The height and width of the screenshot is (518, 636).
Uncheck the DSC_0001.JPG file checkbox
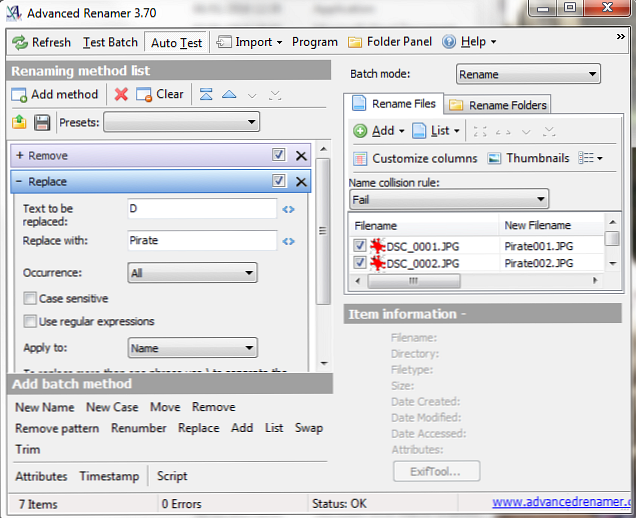pyautogui.click(x=360, y=245)
